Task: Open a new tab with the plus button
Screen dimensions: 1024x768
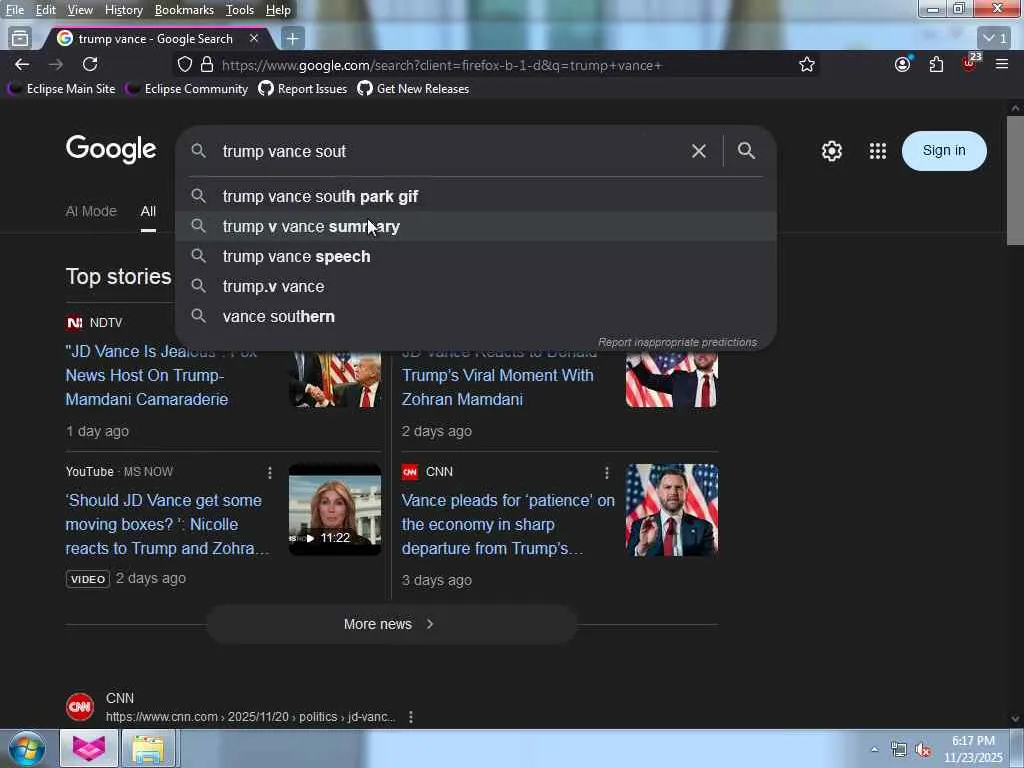Action: coord(292,39)
